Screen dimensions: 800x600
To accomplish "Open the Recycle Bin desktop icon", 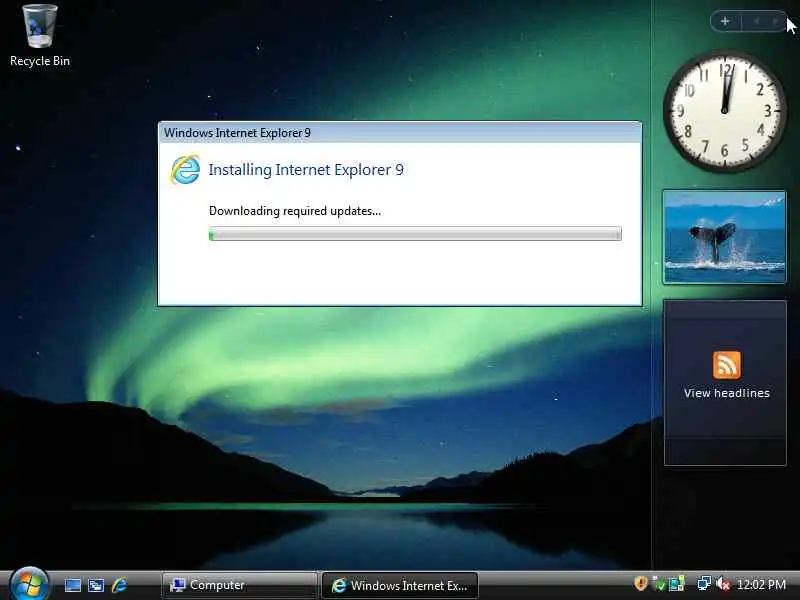I will 39,35.
